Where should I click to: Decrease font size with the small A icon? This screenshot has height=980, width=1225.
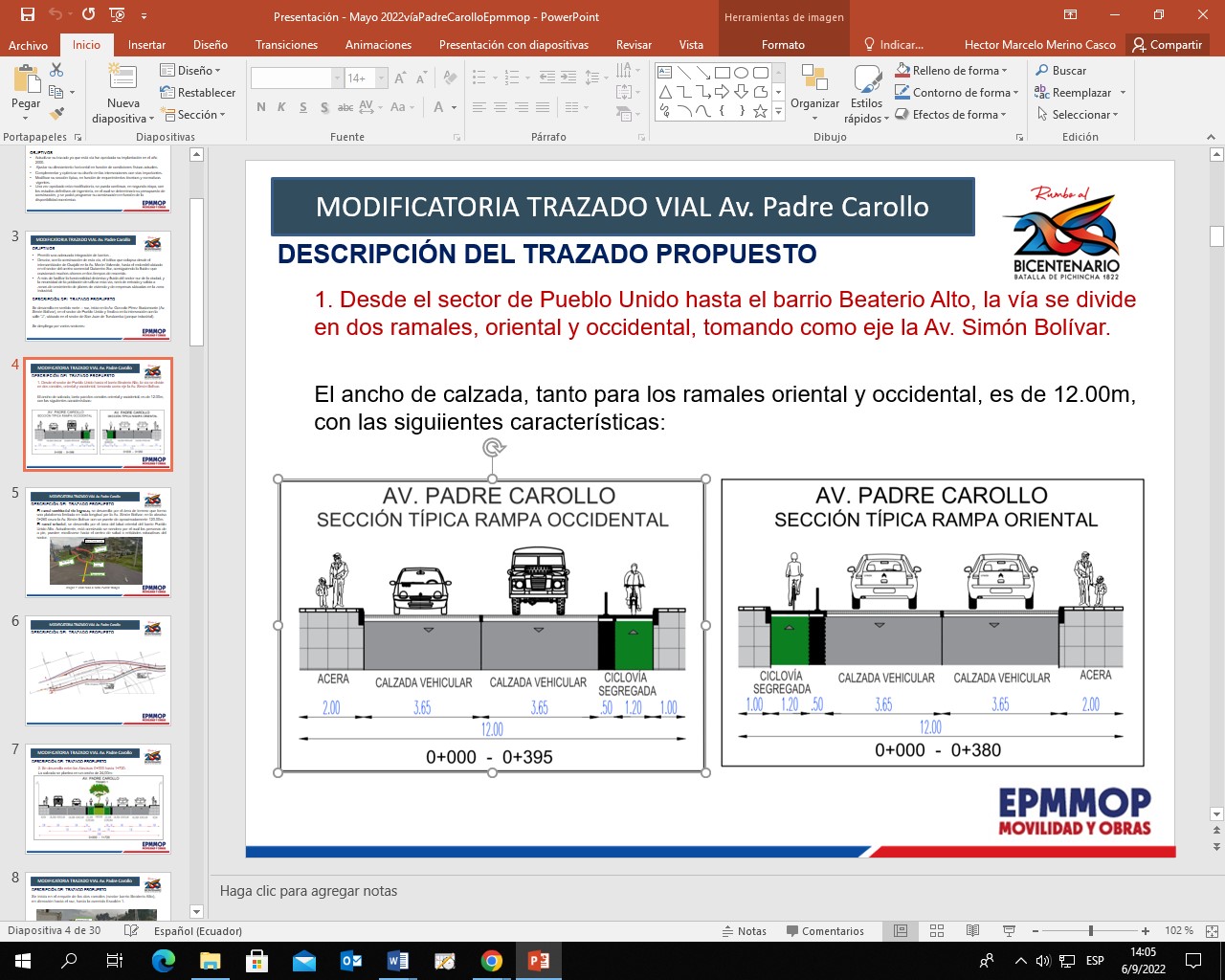click(421, 78)
